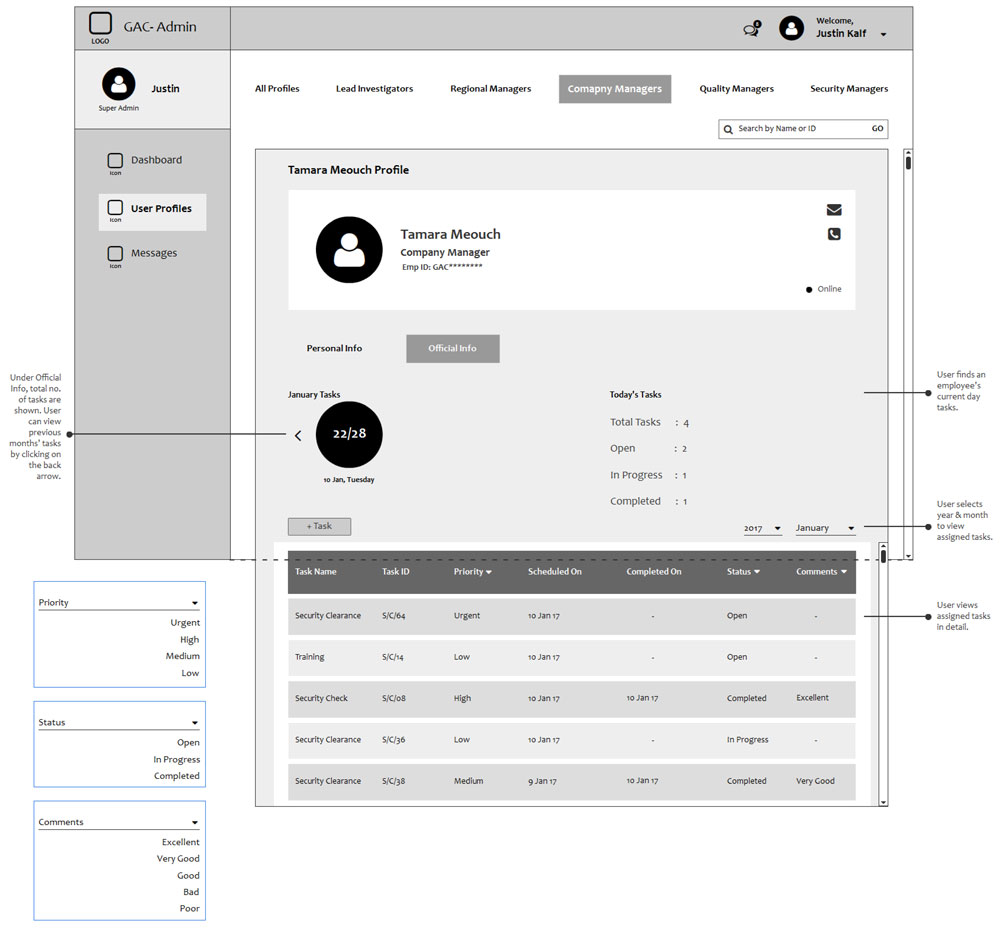
Task: Switch to the Personal Info tab
Action: pos(334,348)
